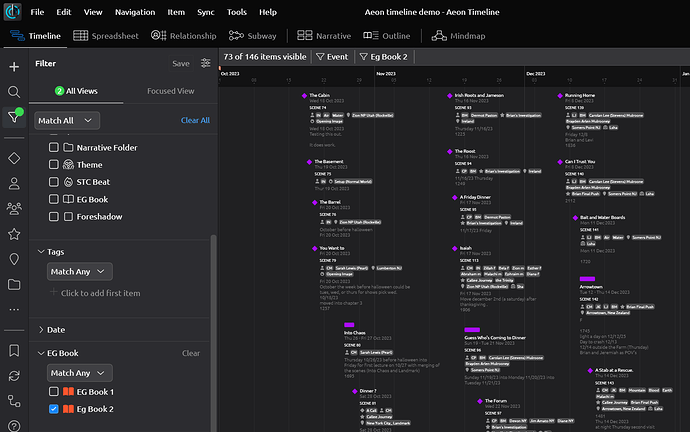
Task: Click the branch path sidebar icon
Action: pos(14,401)
